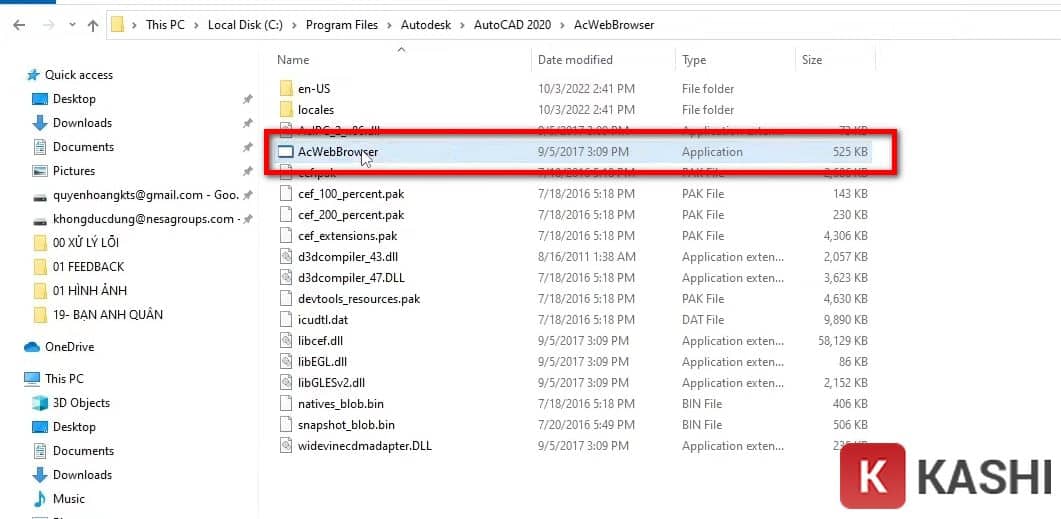Viewport: 1061px width, 519px height.
Task: Select Quick access star icon
Action: [33, 75]
